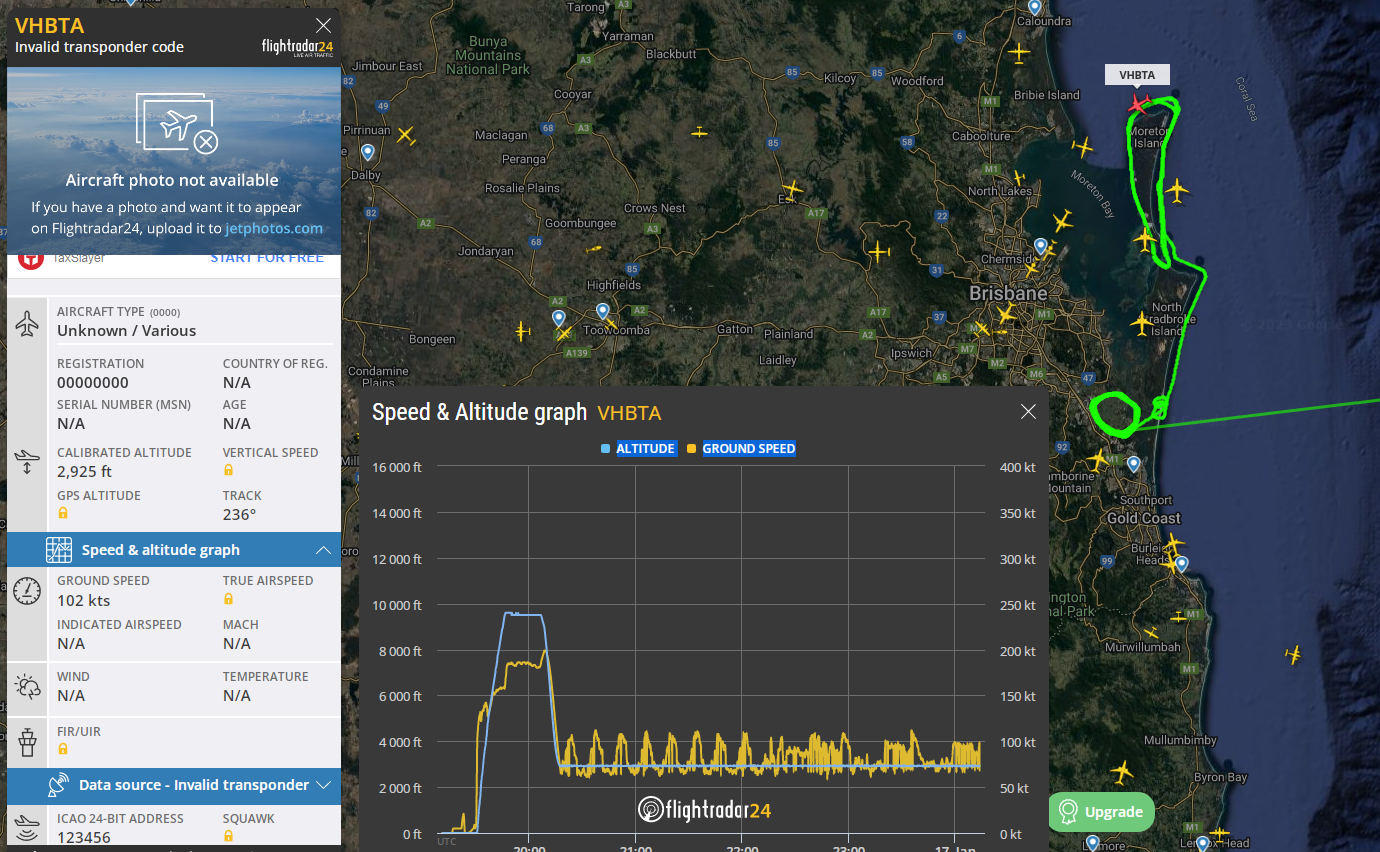Click the ICAO address value 123456

(x=84, y=838)
